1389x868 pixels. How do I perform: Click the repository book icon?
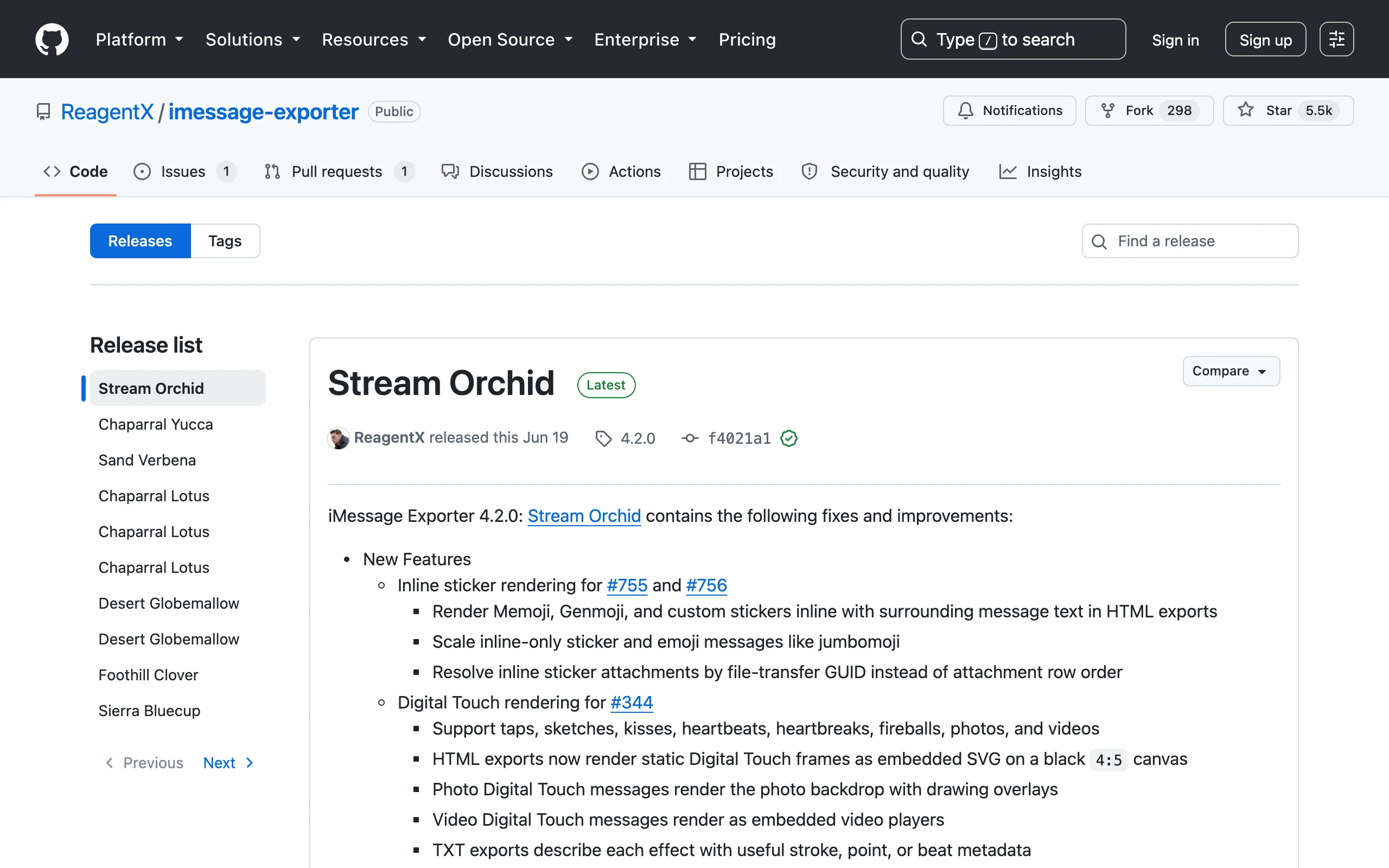(x=43, y=111)
